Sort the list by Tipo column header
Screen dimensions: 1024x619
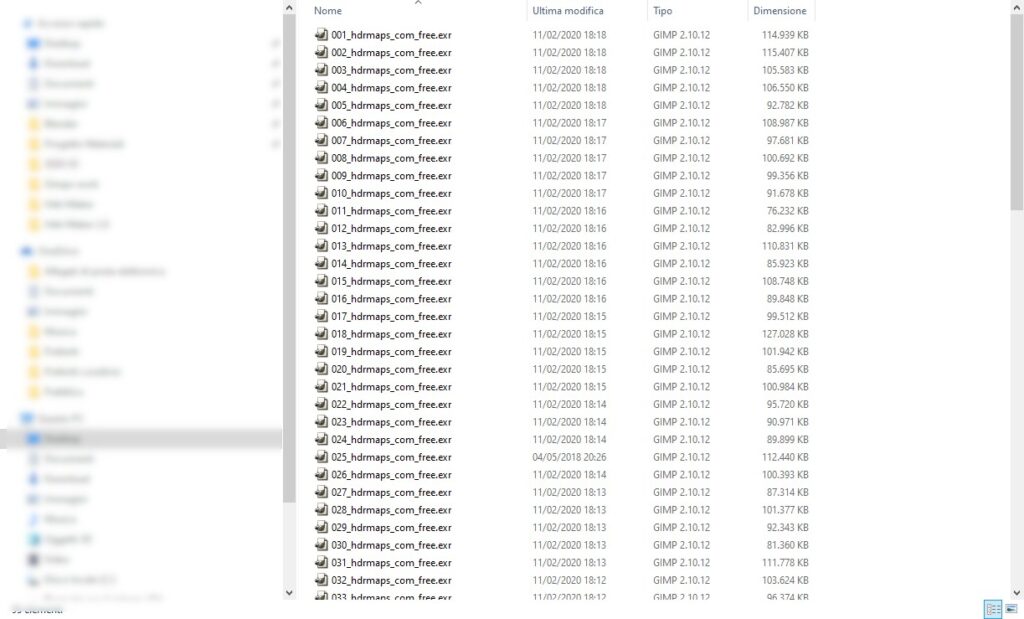(662, 10)
